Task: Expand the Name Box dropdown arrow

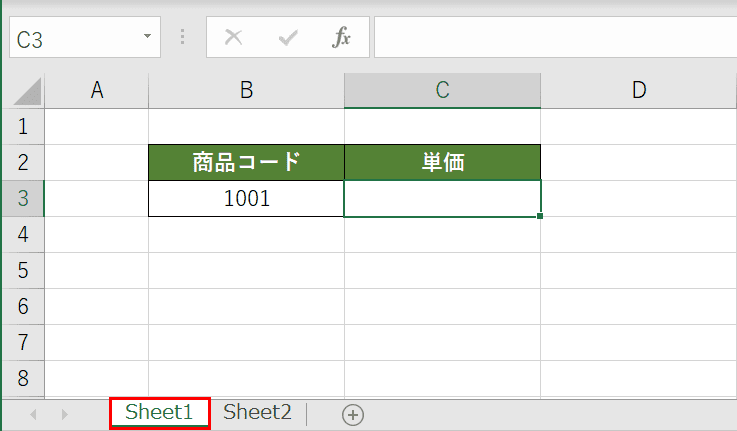Action: pos(148,36)
